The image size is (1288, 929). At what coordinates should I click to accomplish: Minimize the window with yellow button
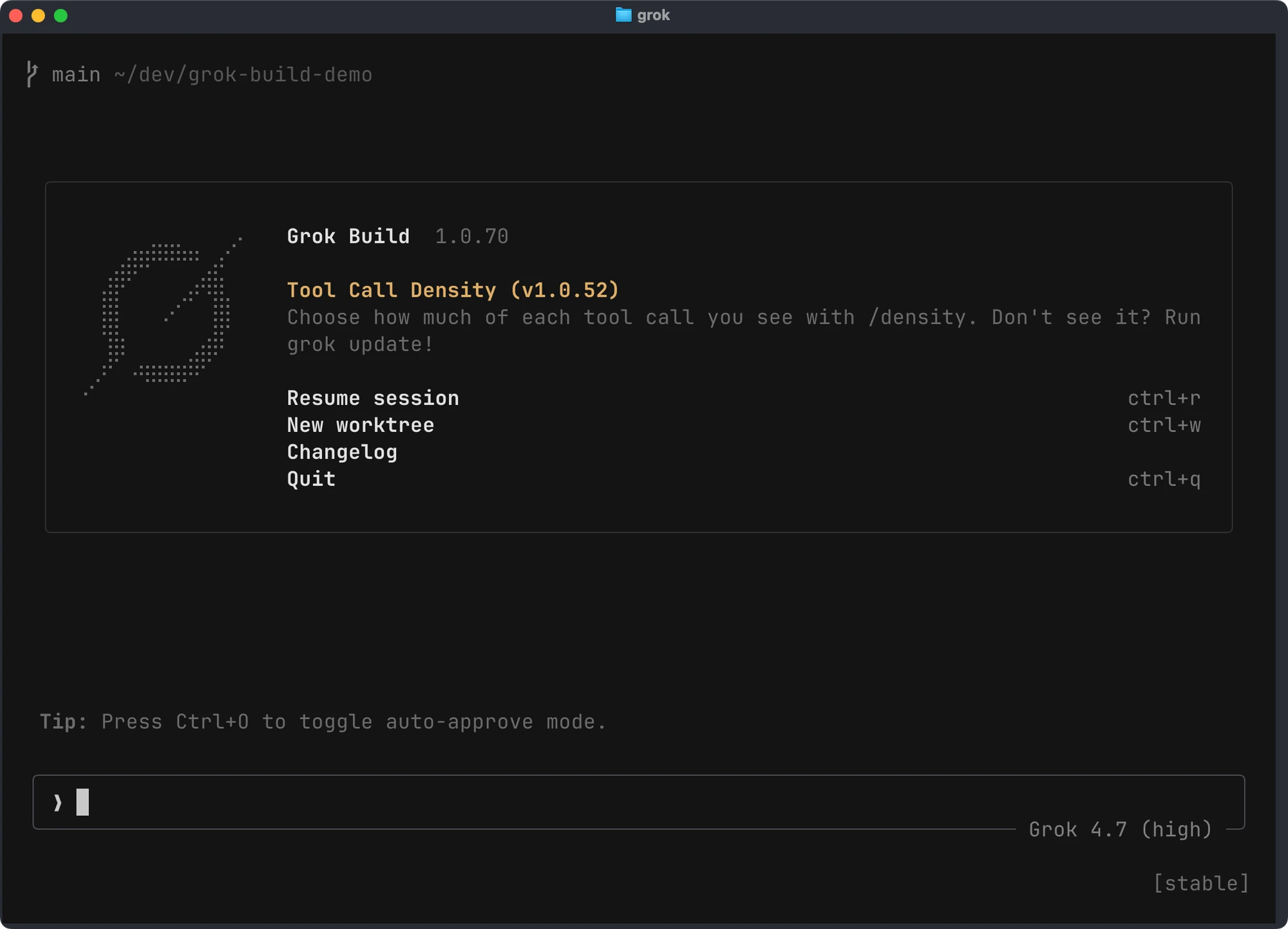point(38,15)
